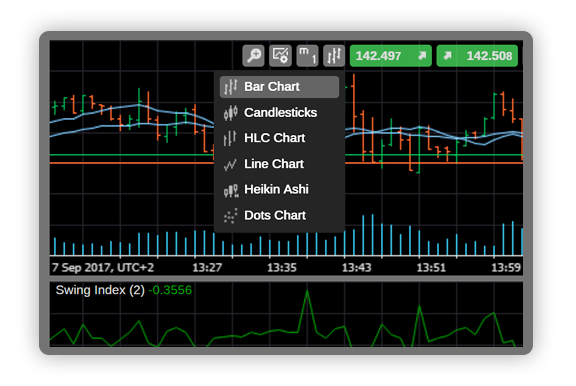
Task: Toggle the chart type dropdown button
Action: [334, 56]
